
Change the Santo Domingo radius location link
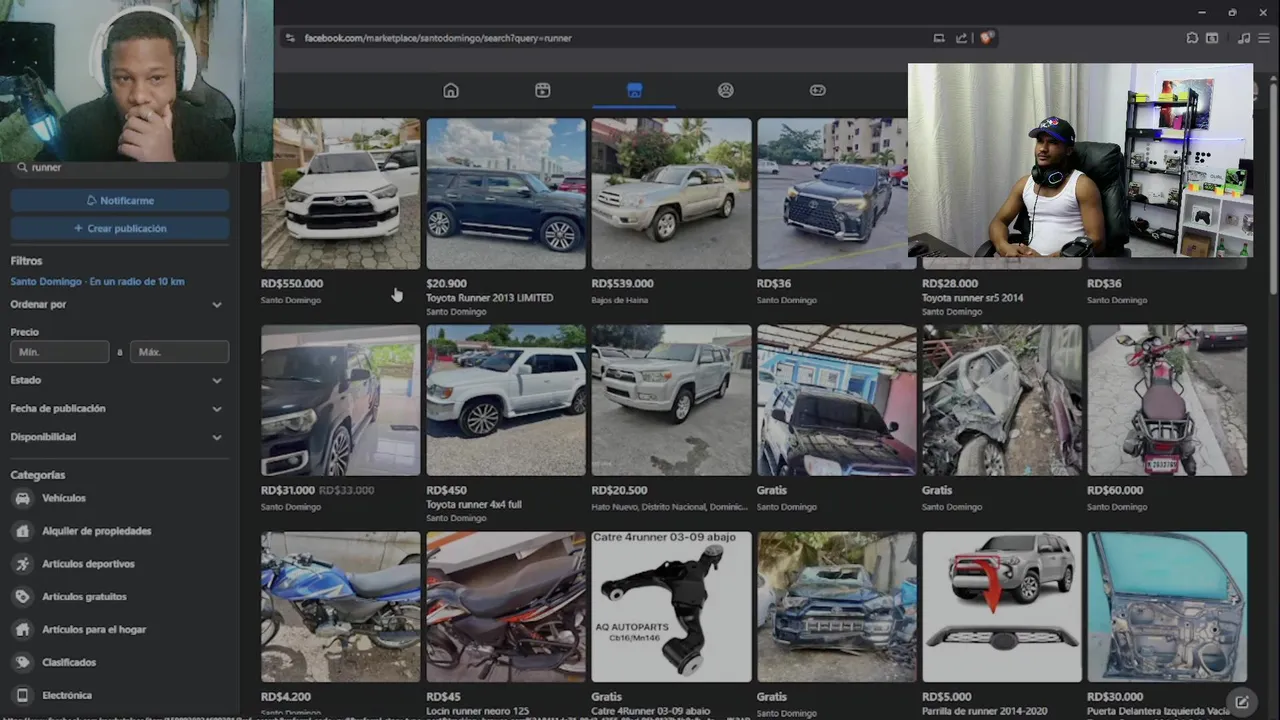pos(97,282)
